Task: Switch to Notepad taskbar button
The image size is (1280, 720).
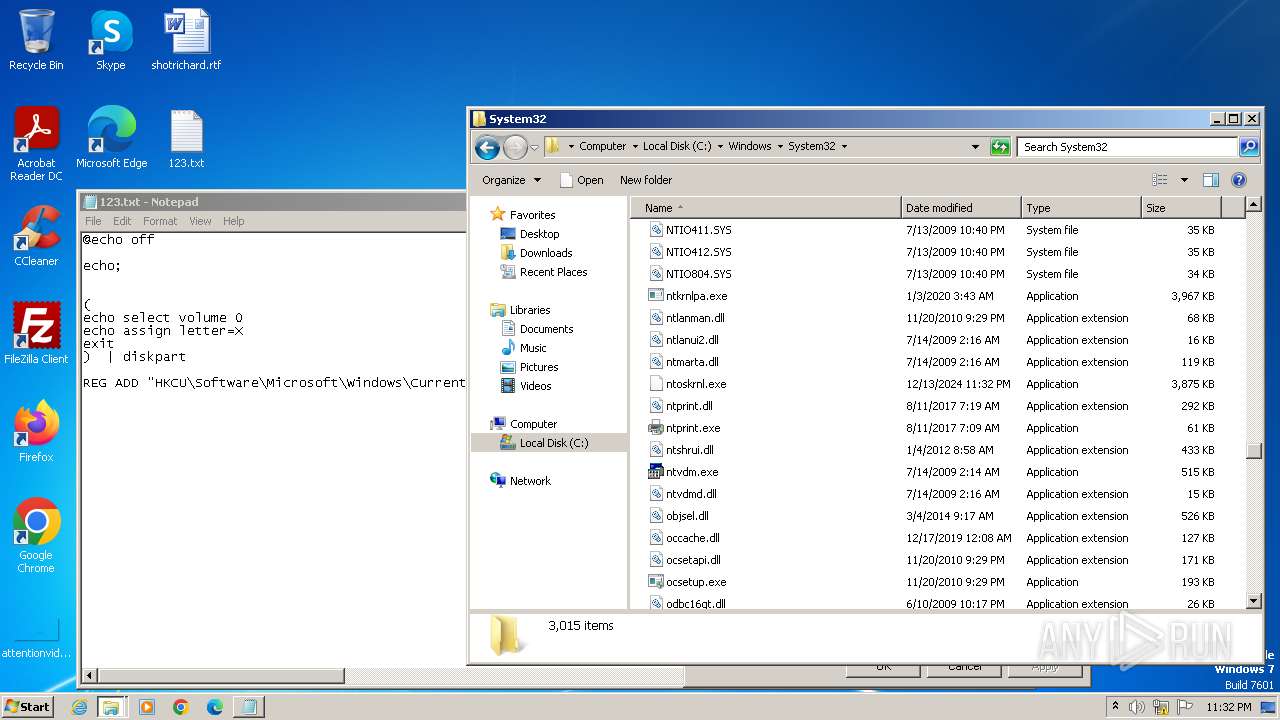Action: click(249, 707)
